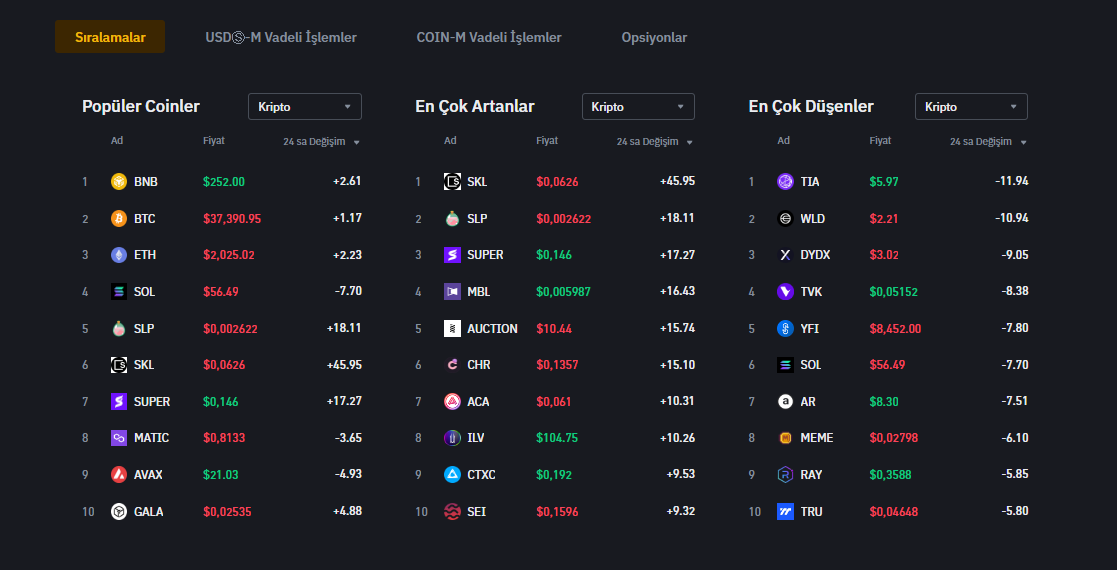The width and height of the screenshot is (1117, 570).
Task: Switch to Opsiyonlar tab
Action: [654, 38]
